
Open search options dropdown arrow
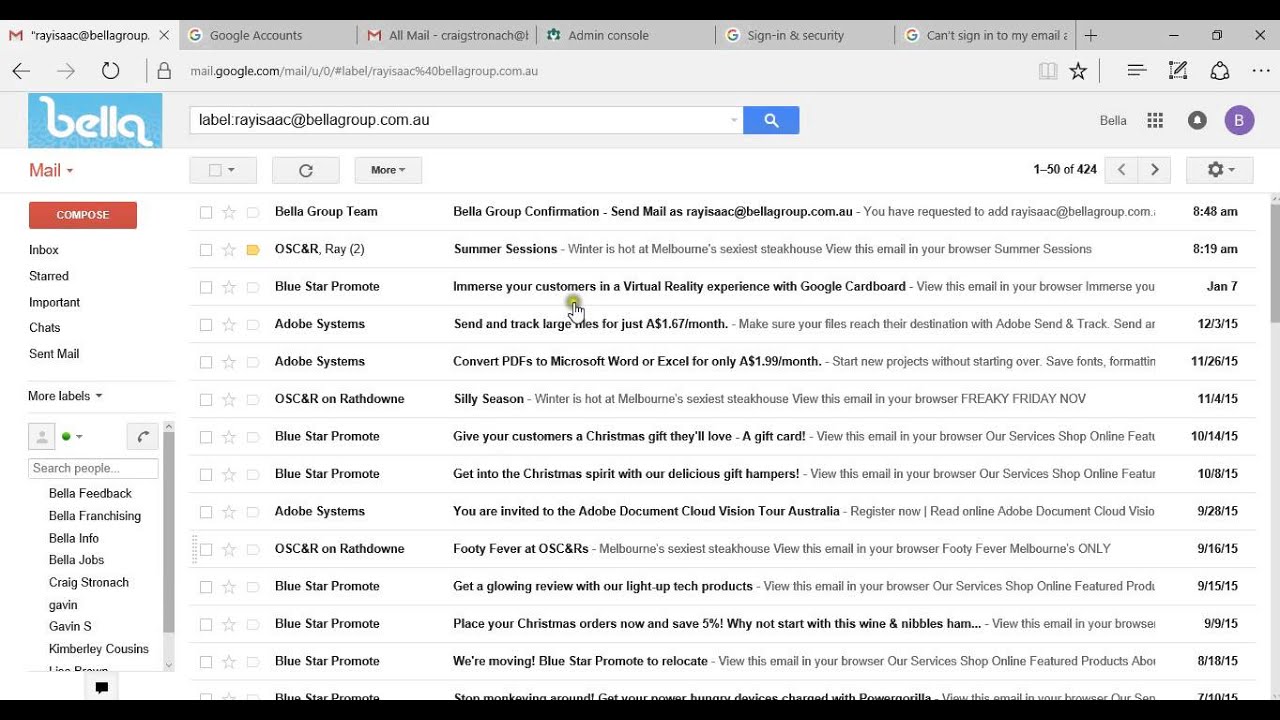(734, 120)
